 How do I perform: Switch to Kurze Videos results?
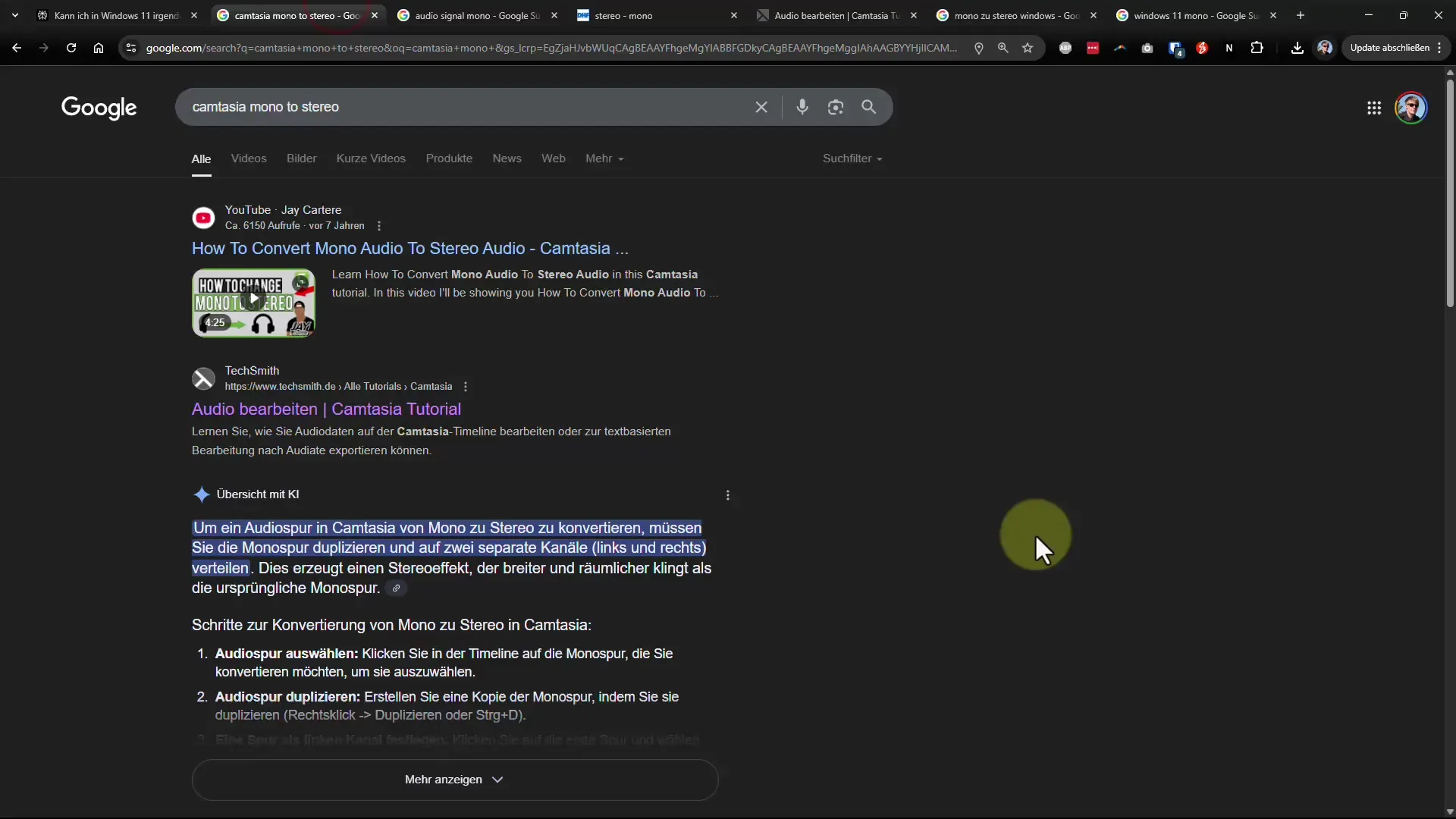click(371, 158)
